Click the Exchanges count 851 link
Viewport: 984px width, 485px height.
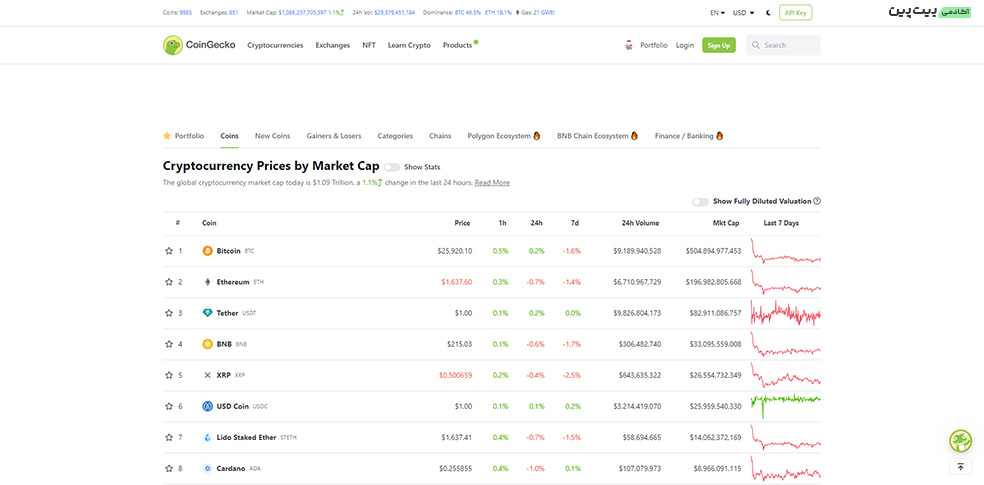coord(233,13)
